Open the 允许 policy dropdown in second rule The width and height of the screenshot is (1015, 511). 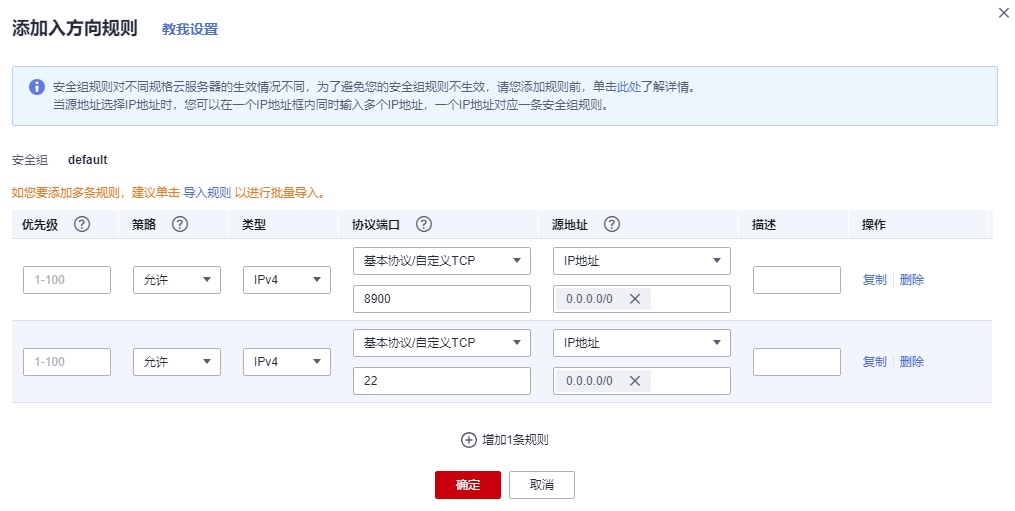tap(177, 362)
